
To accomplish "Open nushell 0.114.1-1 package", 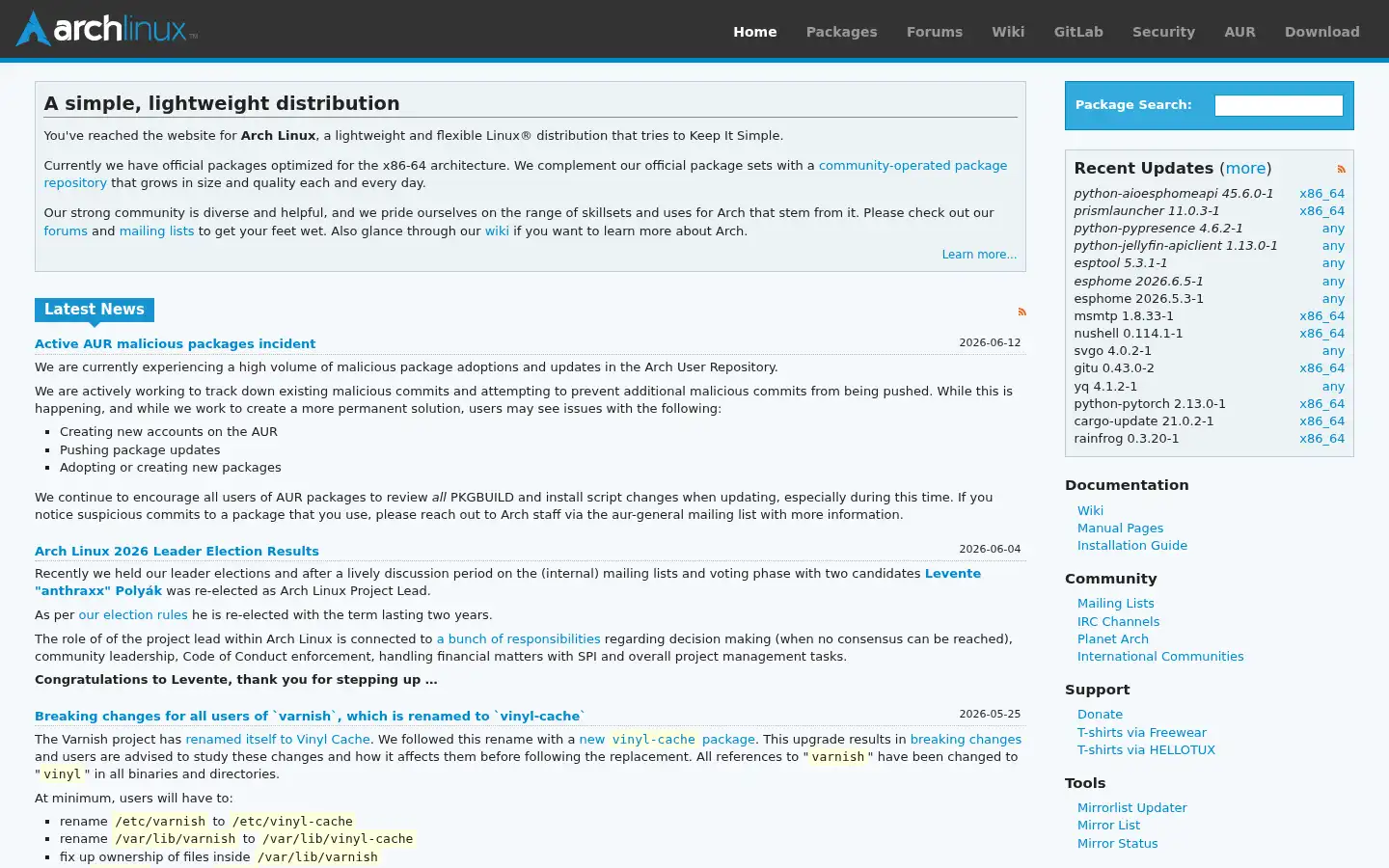I will tap(1128, 334).
